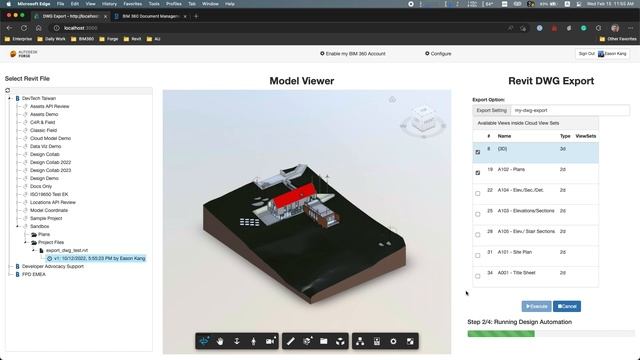This screenshot has width=640, height=360.
Task: Click the my-dwg-export setting field
Action: coord(570,110)
